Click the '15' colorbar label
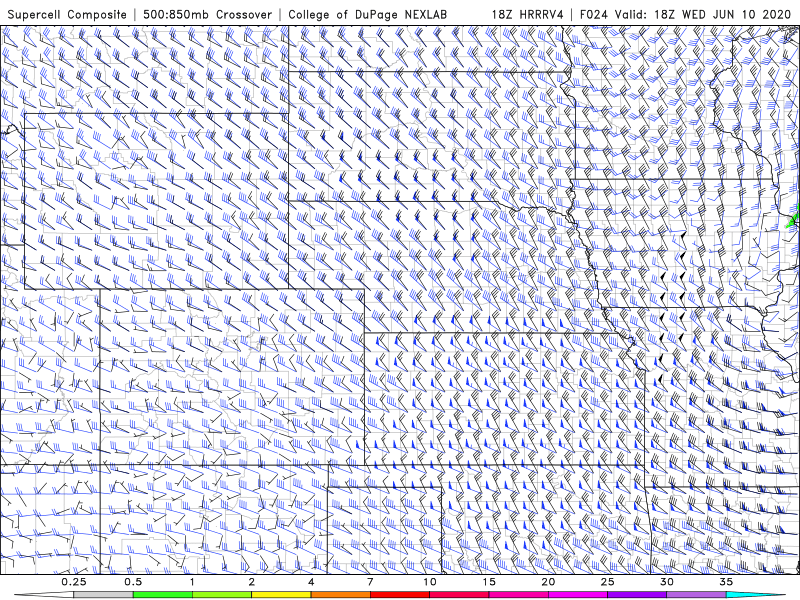The height and width of the screenshot is (600, 800). [489, 582]
